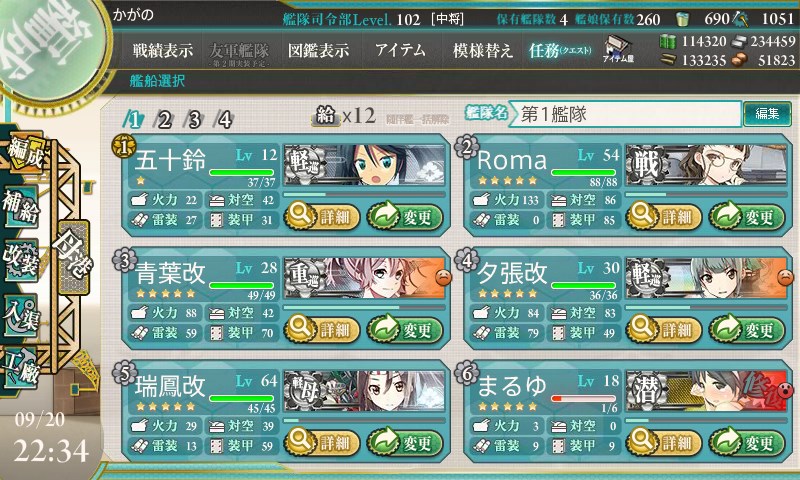This screenshot has height=480, width=800.
Task: Switch to fleet tab 2
Action: [x=164, y=120]
